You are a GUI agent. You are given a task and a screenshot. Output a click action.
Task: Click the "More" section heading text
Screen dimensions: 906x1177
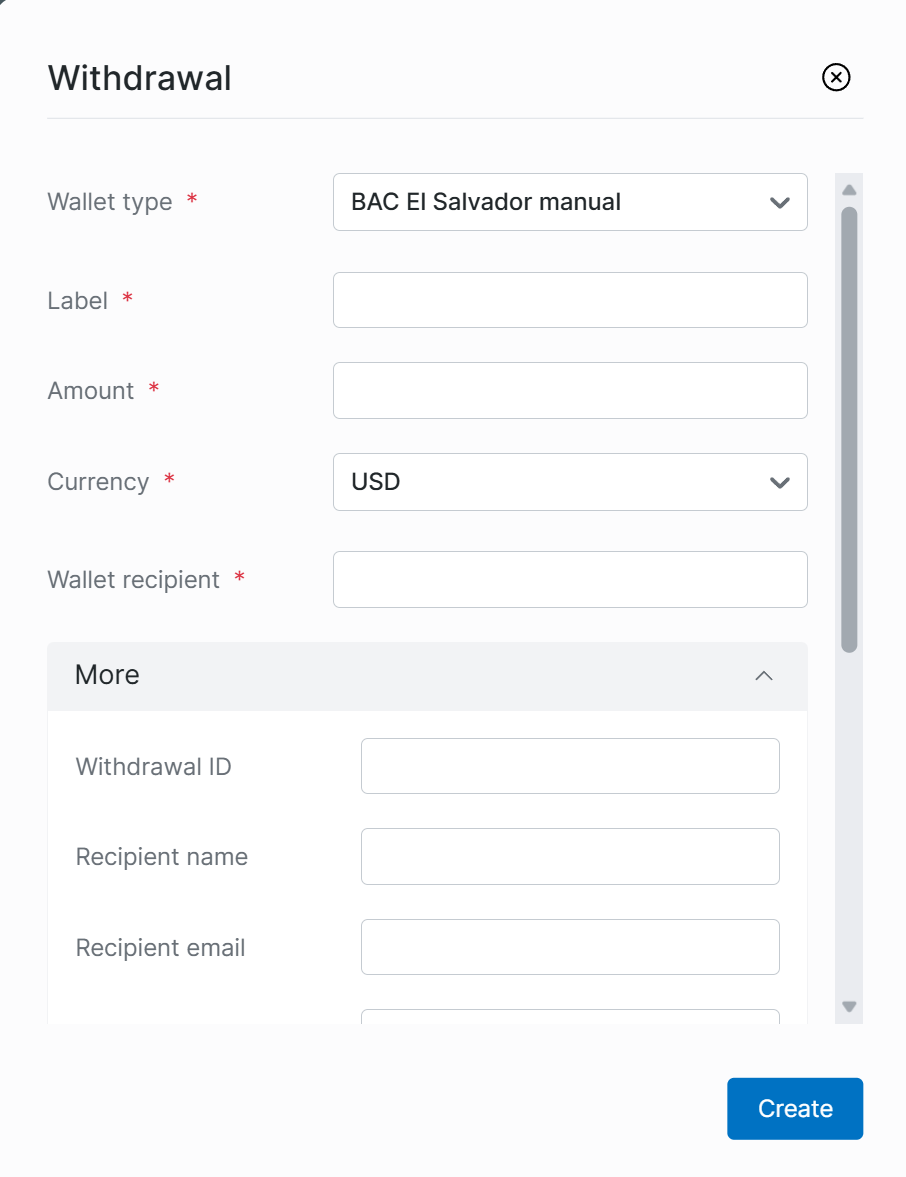point(107,675)
